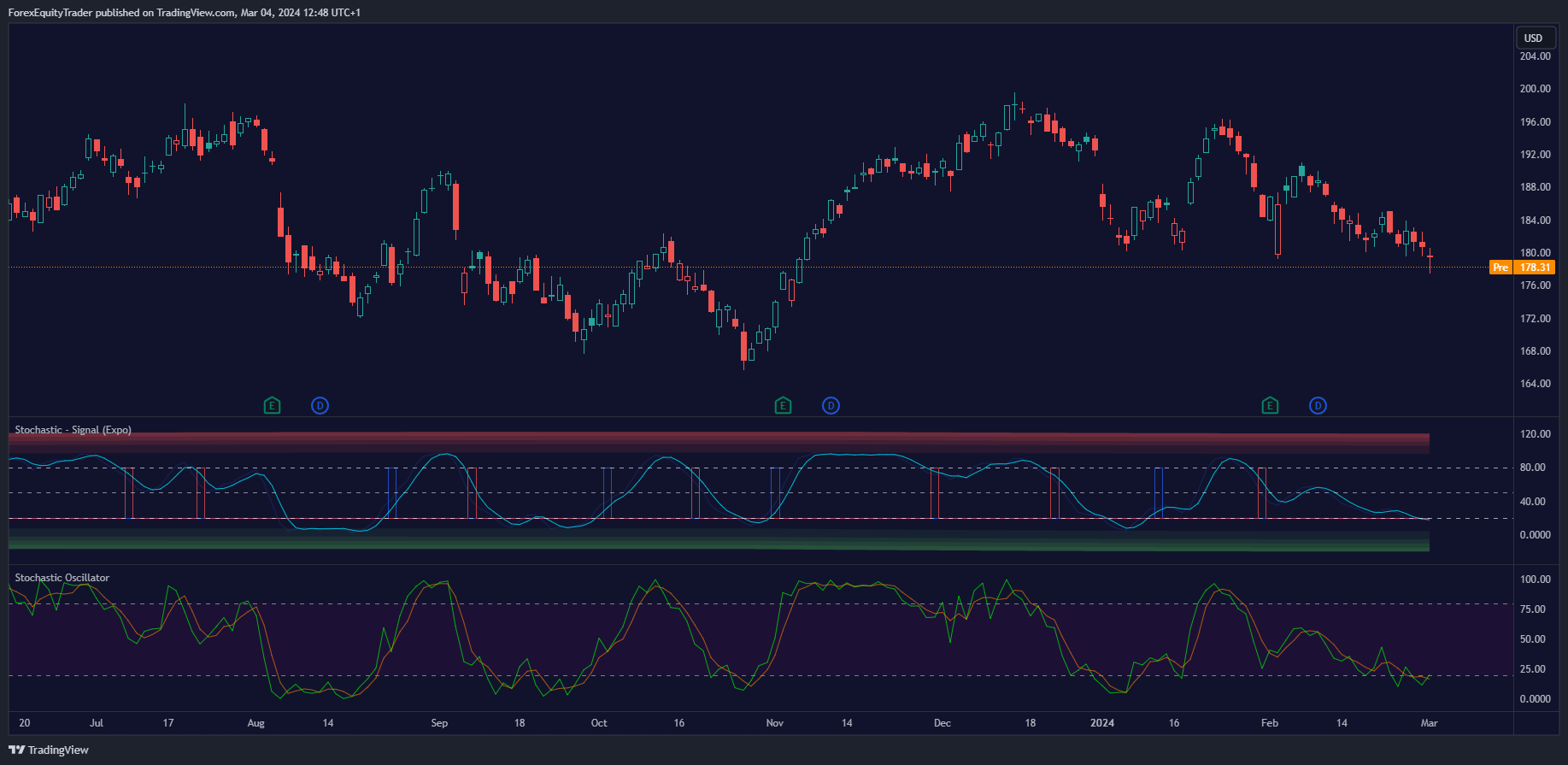Click the Jul label on time axis

[x=97, y=723]
